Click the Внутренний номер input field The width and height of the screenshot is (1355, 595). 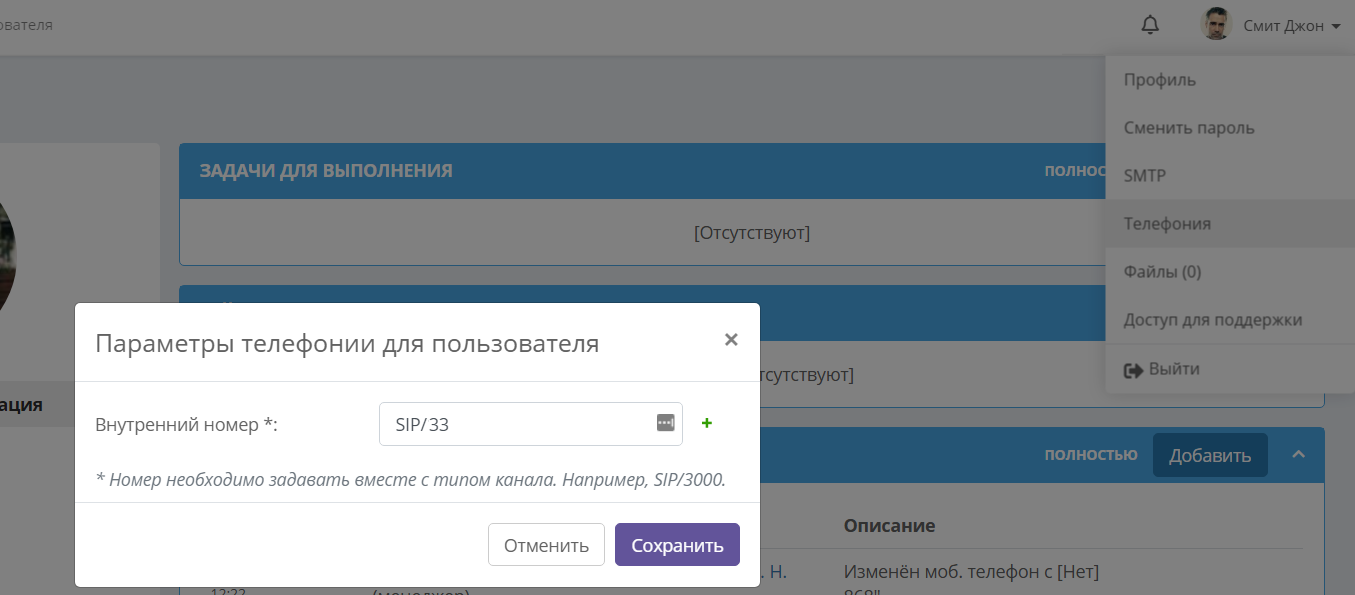tap(531, 424)
